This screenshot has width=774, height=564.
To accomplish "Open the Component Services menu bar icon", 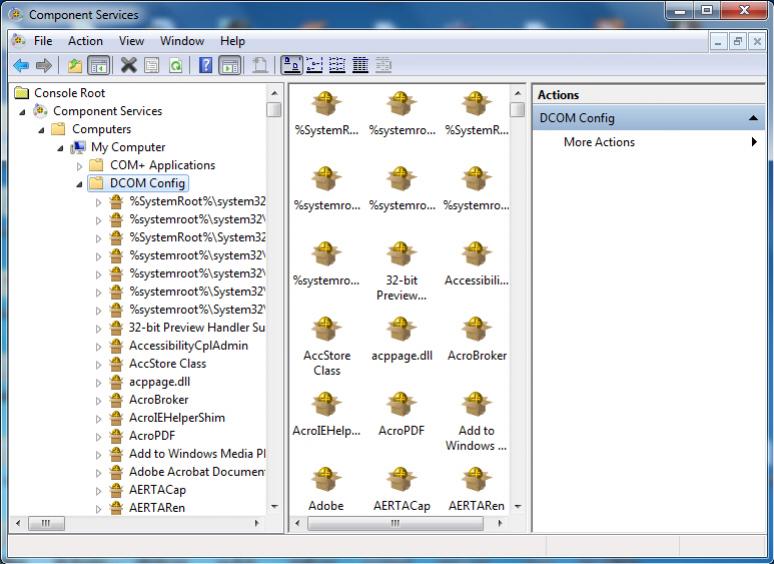I will (18, 40).
